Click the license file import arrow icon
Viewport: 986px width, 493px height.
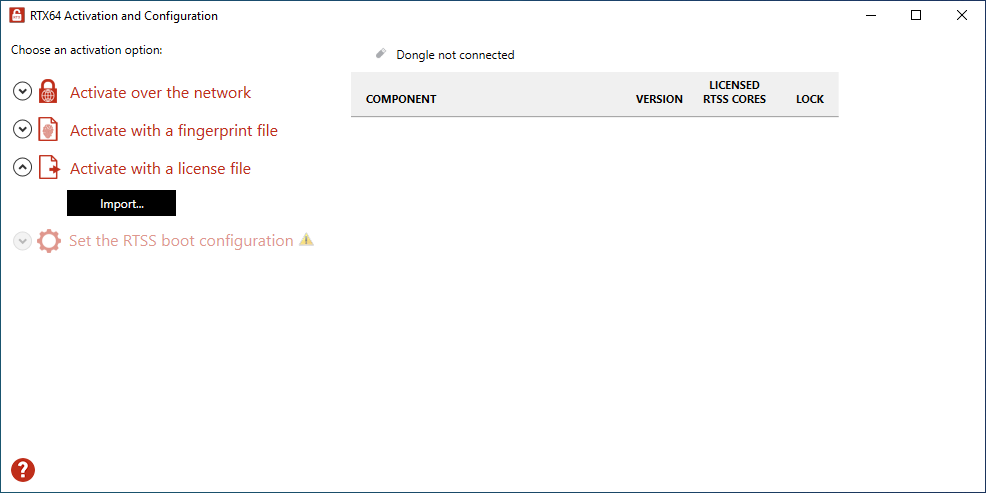pos(49,168)
